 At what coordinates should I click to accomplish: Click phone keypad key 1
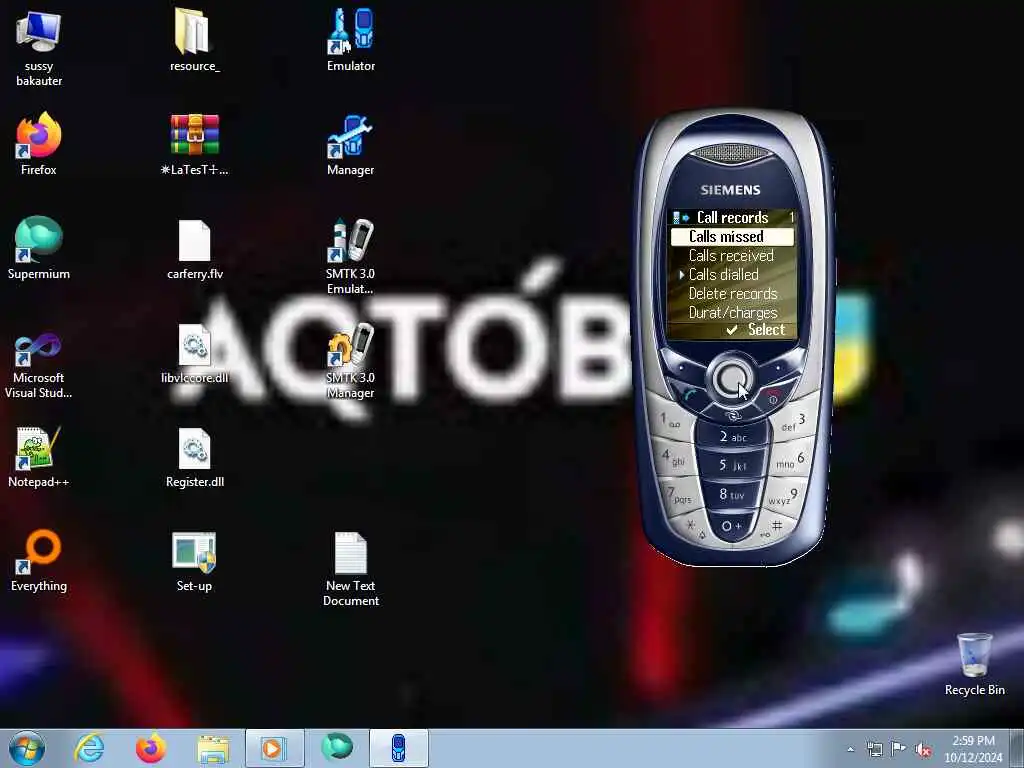(671, 421)
